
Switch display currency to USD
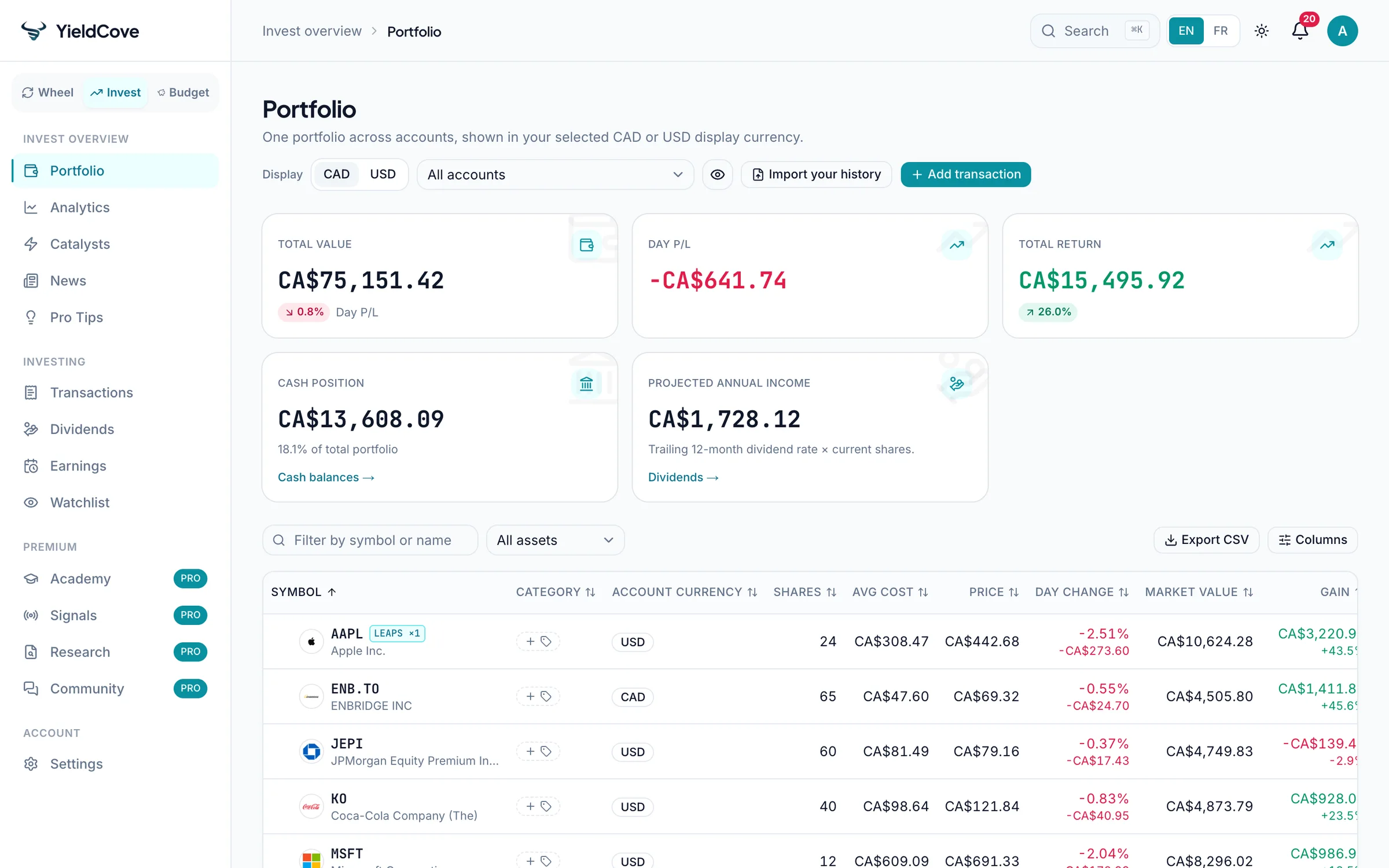point(383,174)
